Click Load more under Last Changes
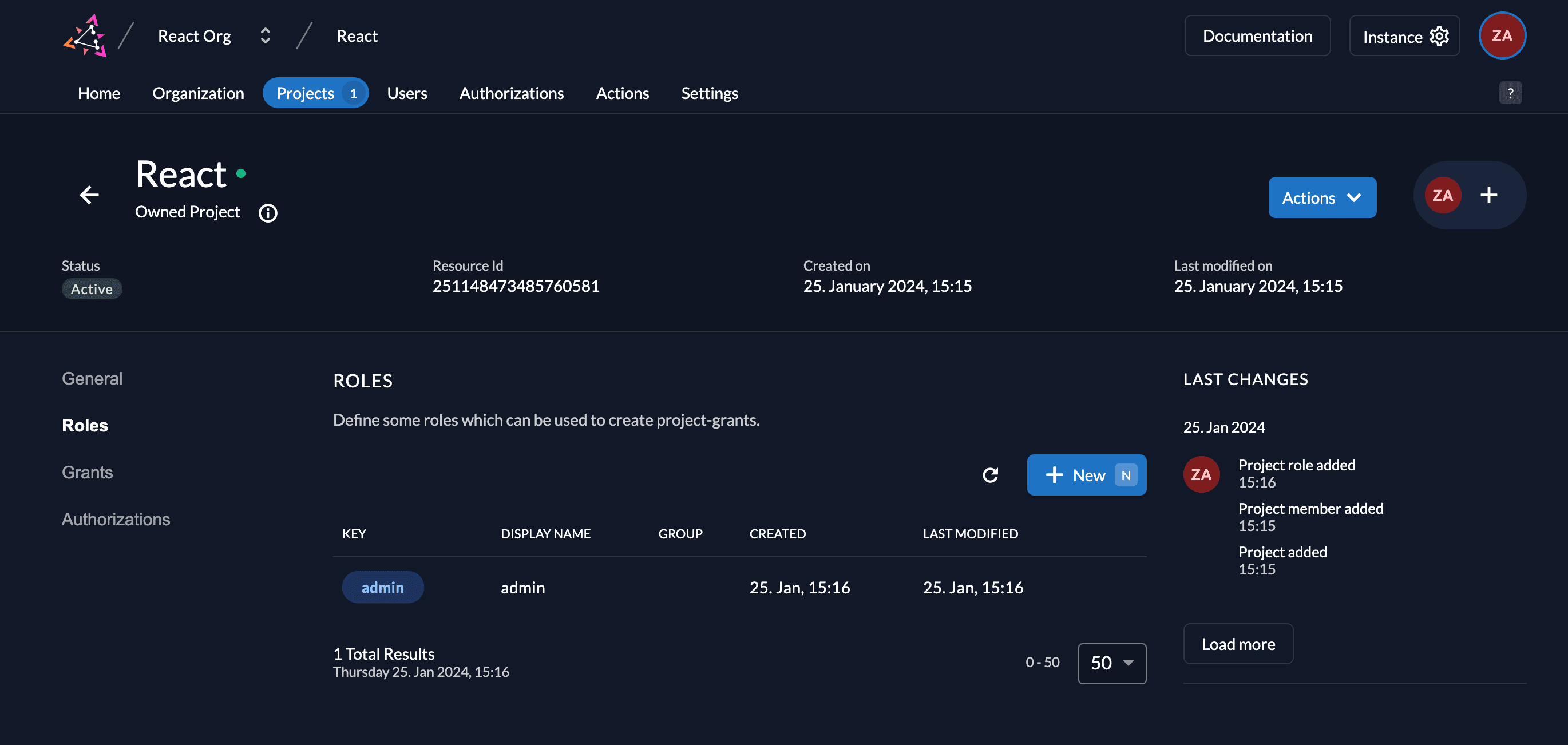Viewport: 1568px width, 745px height. pyautogui.click(x=1237, y=644)
